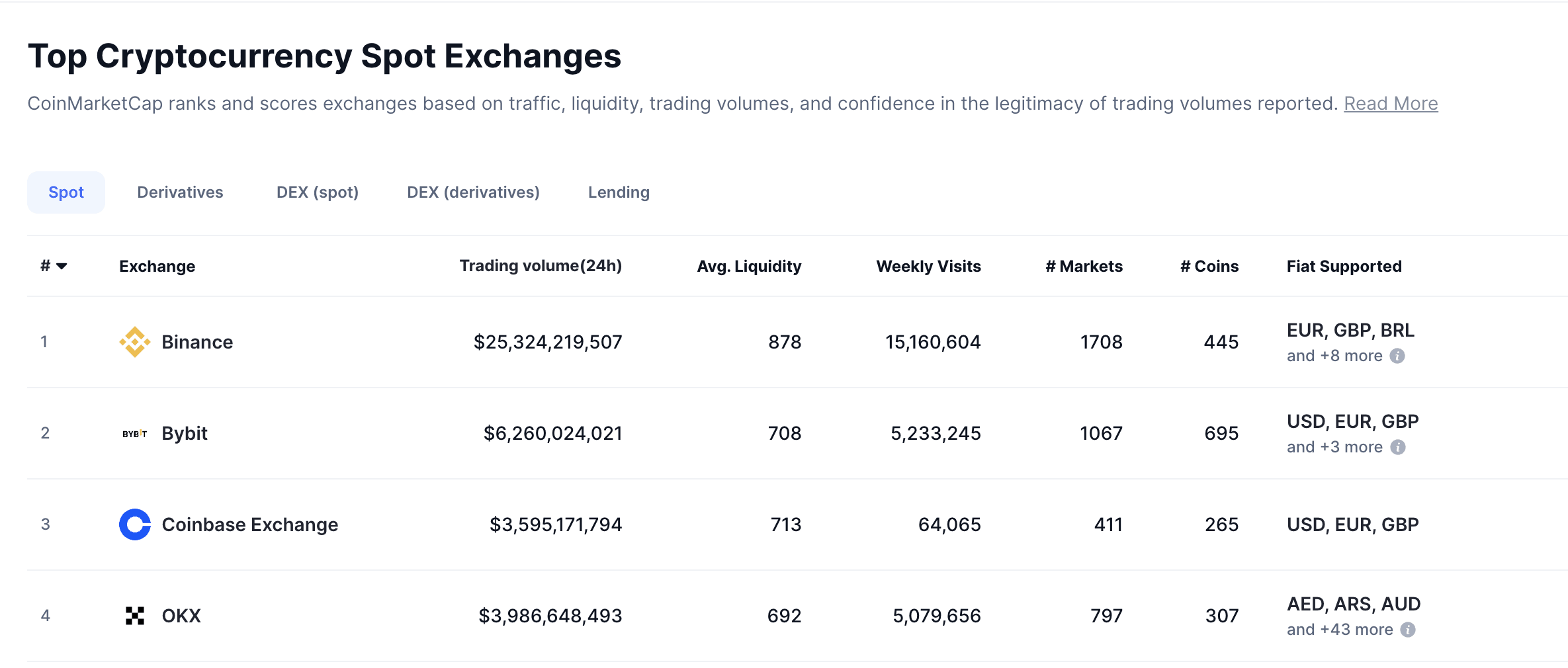
Task: Open the Coinbase Exchange page
Action: tap(250, 524)
